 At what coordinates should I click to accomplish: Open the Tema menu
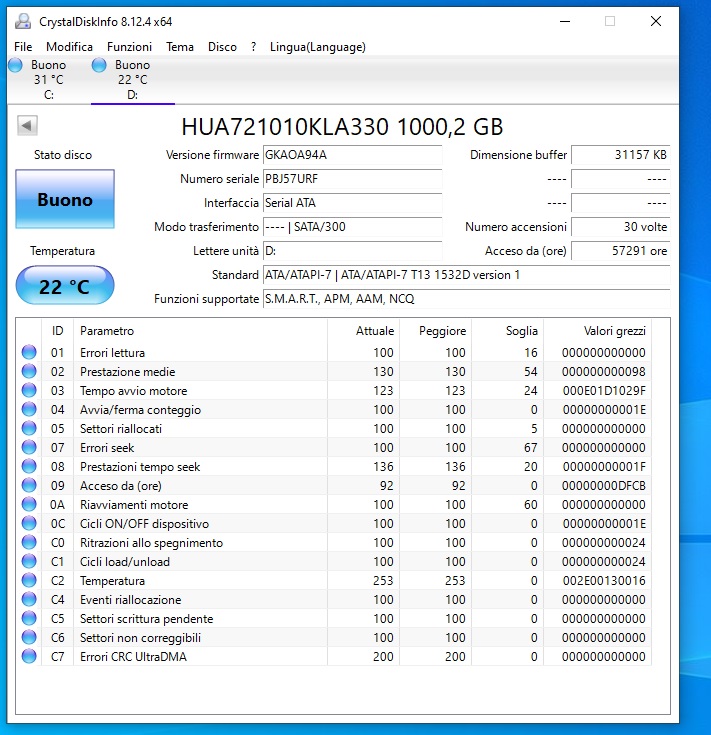[180, 47]
